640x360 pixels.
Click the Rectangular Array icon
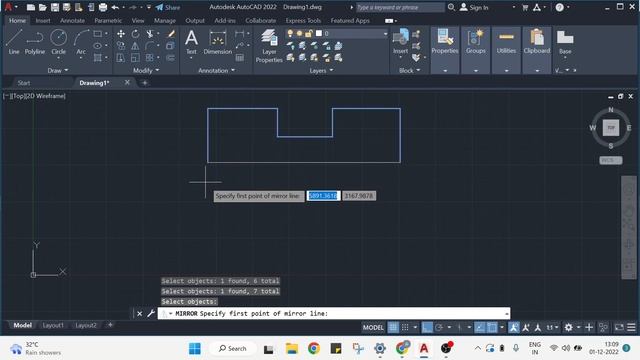point(150,58)
